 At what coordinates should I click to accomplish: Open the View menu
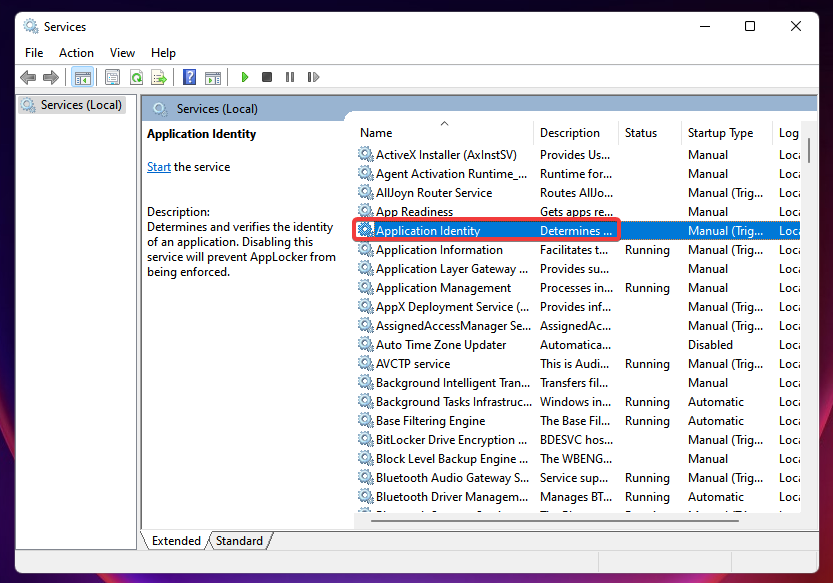[x=122, y=53]
